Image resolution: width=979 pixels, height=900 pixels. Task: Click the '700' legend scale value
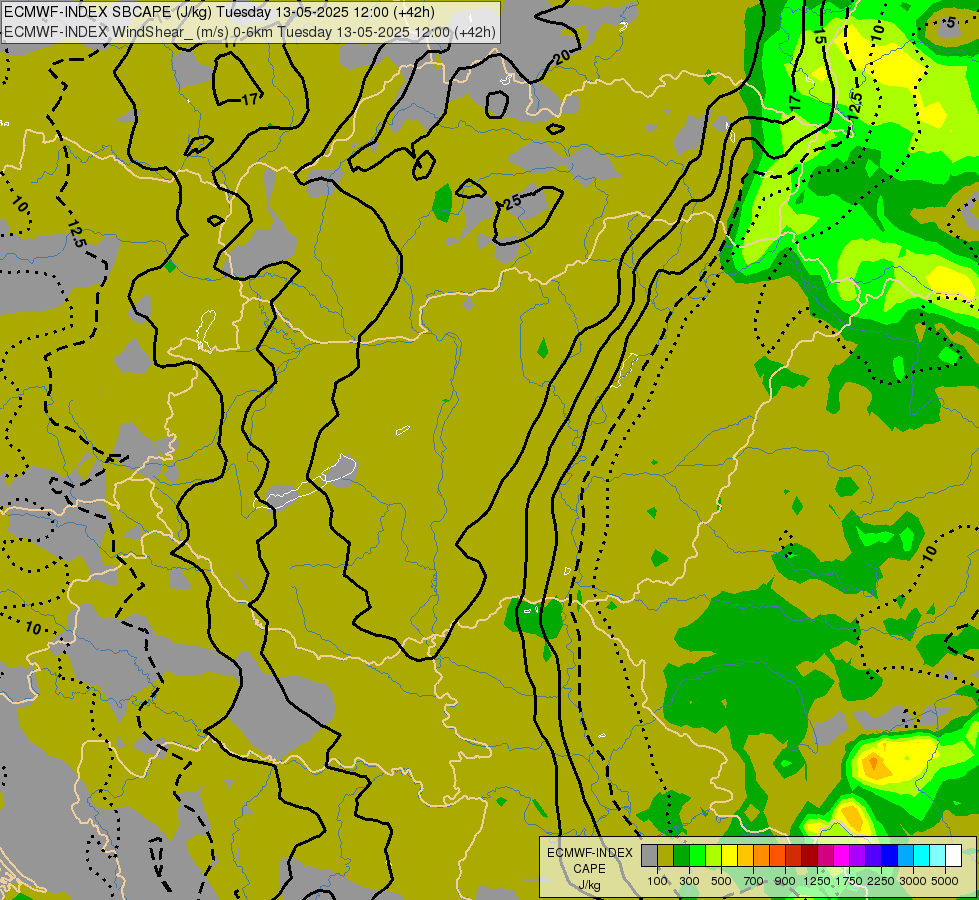(754, 881)
